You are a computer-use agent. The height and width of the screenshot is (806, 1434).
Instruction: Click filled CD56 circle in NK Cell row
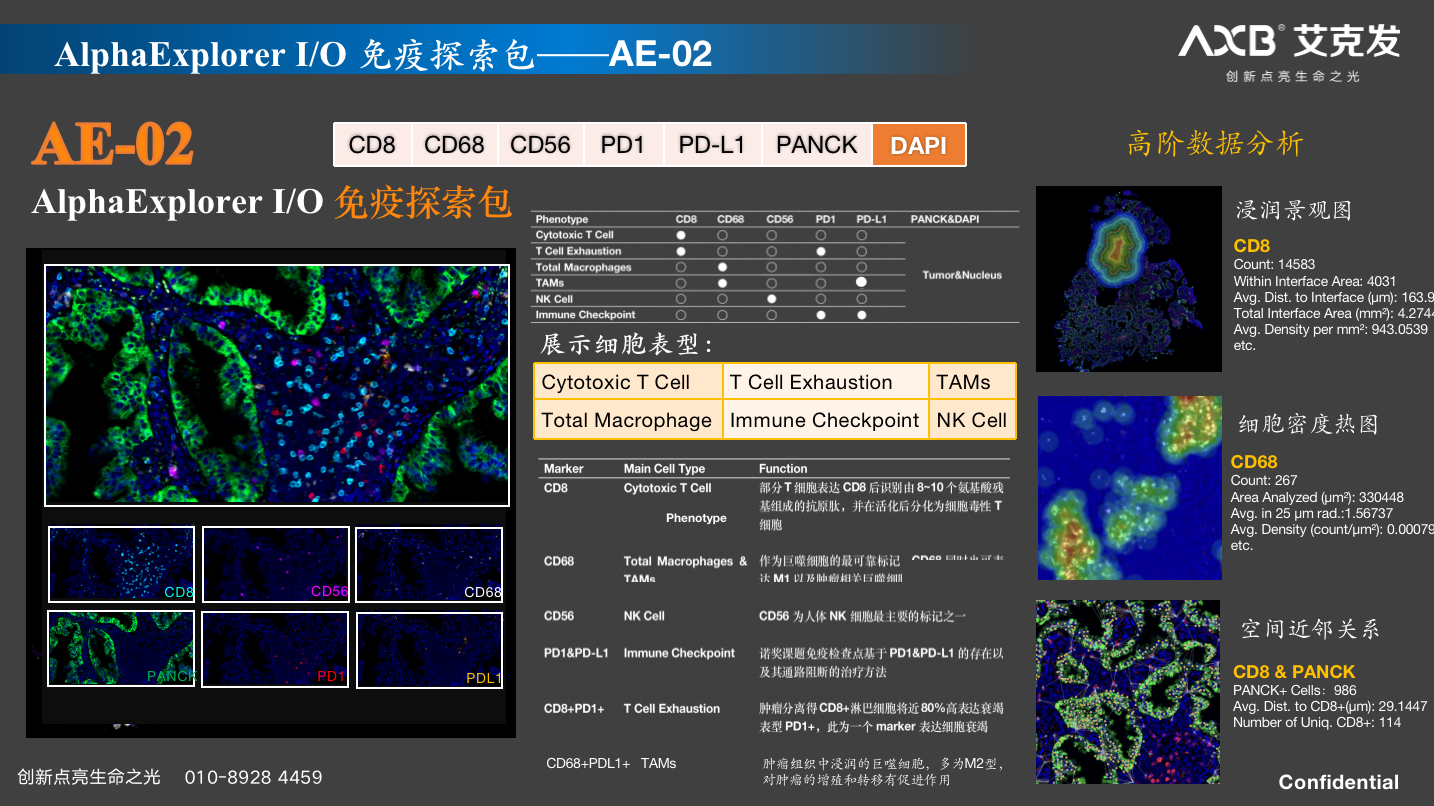(771, 299)
